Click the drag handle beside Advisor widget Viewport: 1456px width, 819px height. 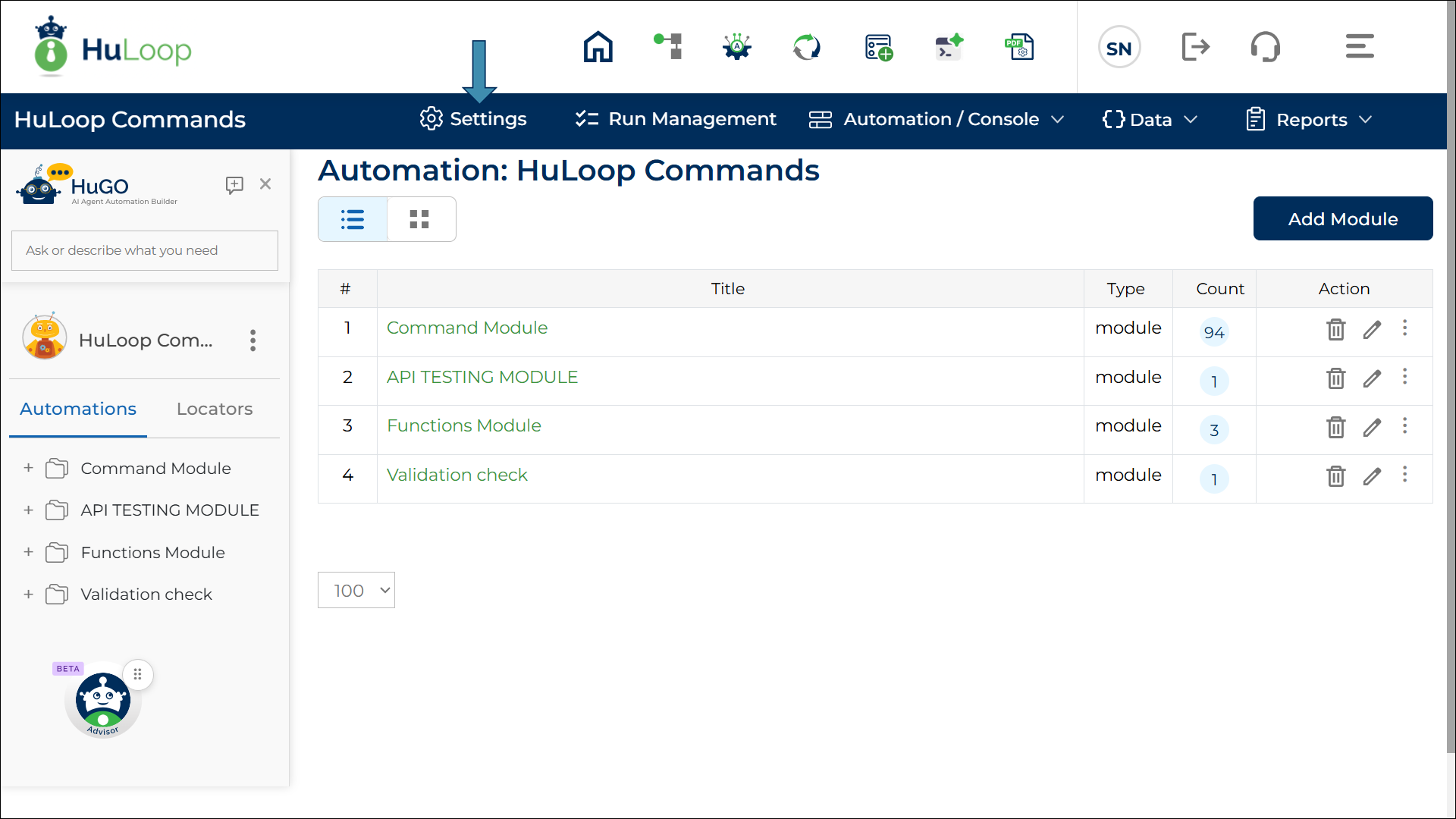(137, 674)
